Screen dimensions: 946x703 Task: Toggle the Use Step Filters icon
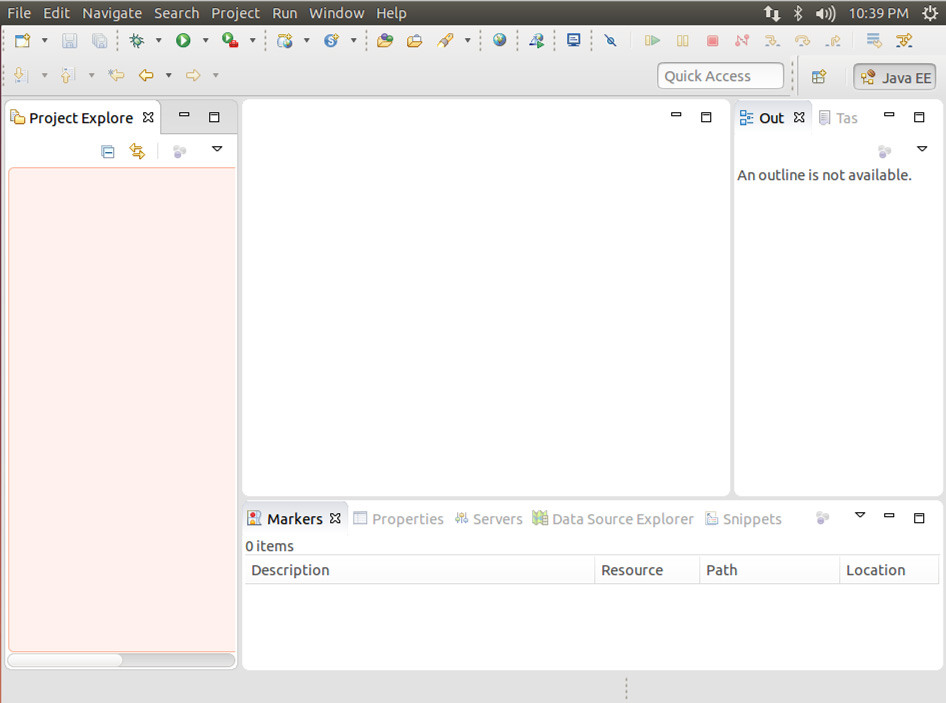pyautogui.click(x=904, y=40)
